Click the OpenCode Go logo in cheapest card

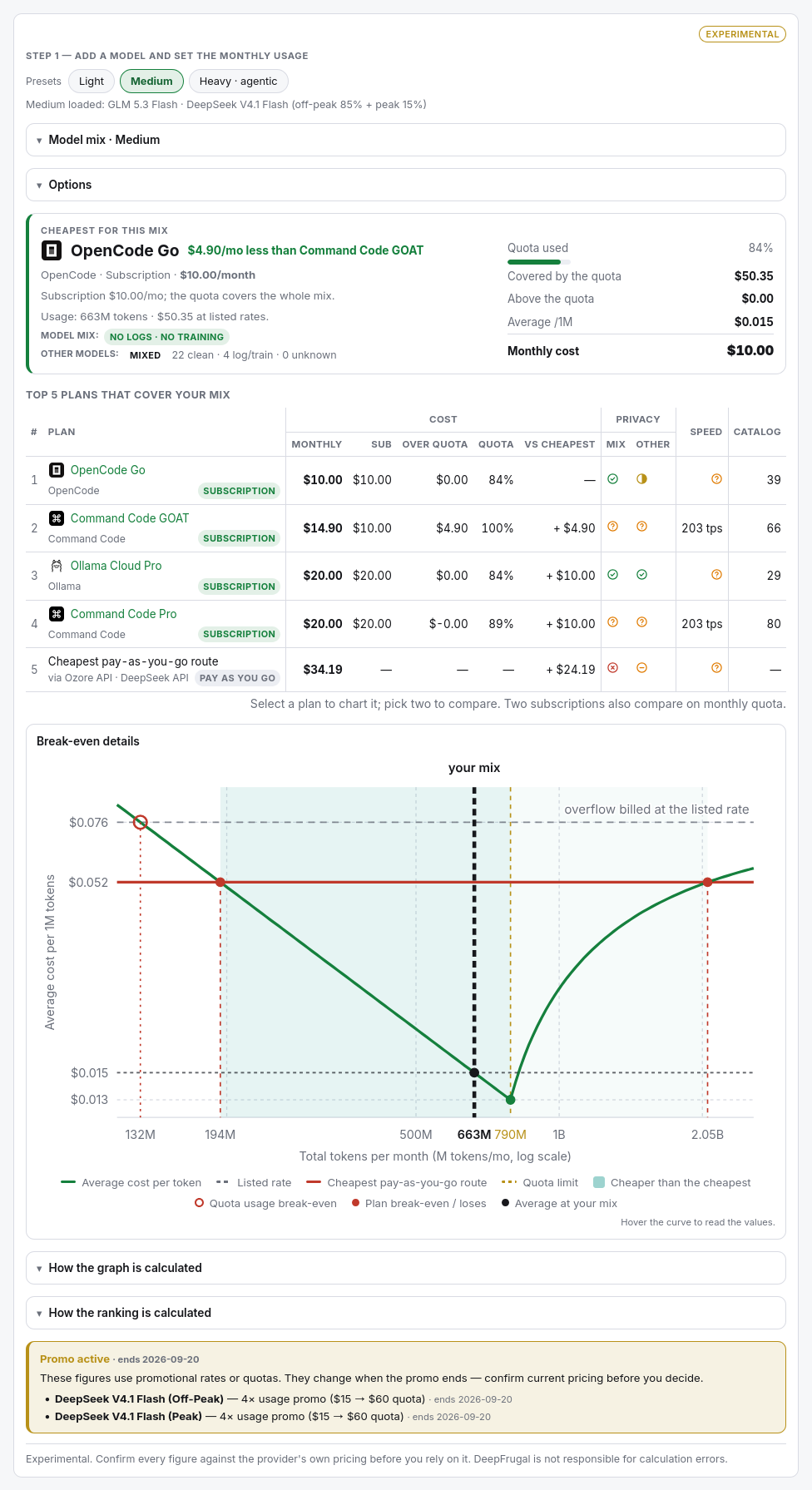click(x=52, y=250)
